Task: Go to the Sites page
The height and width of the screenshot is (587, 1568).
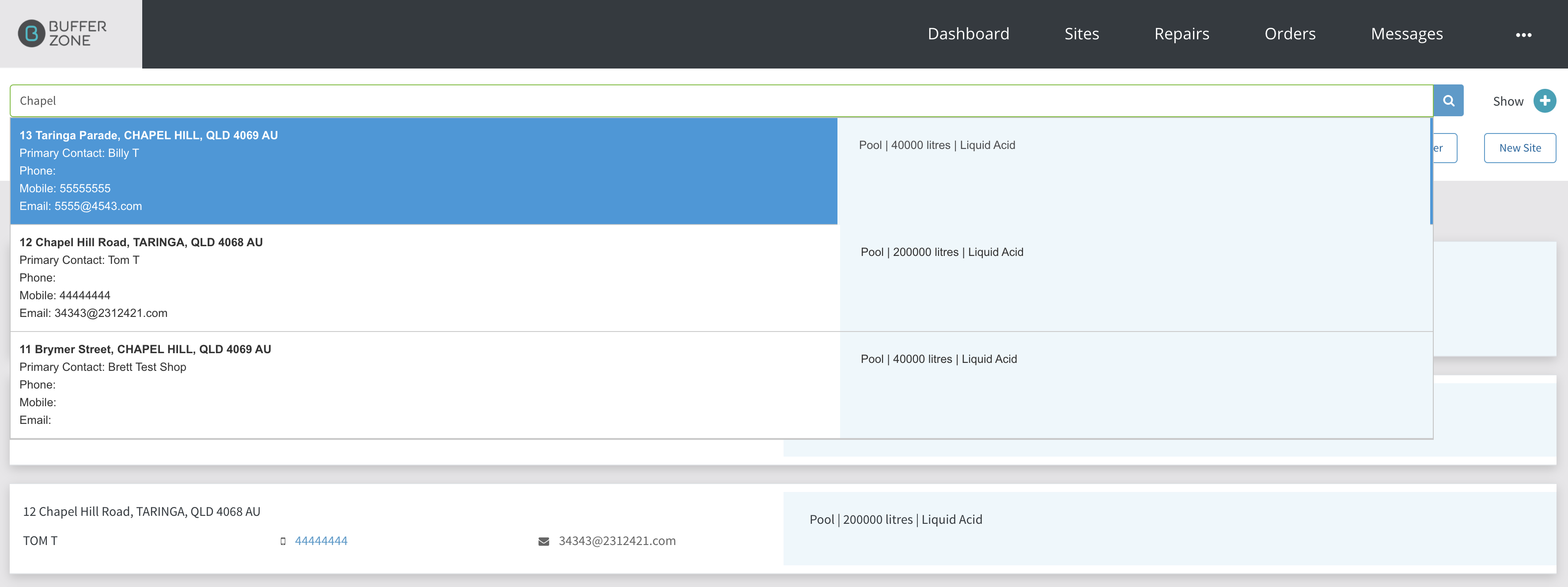Action: [x=1082, y=34]
